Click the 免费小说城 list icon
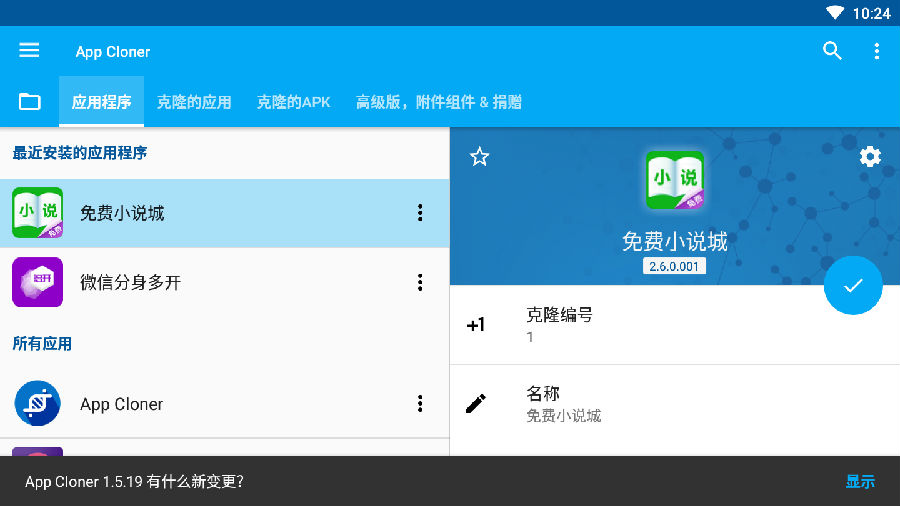900x506 pixels. (37, 213)
